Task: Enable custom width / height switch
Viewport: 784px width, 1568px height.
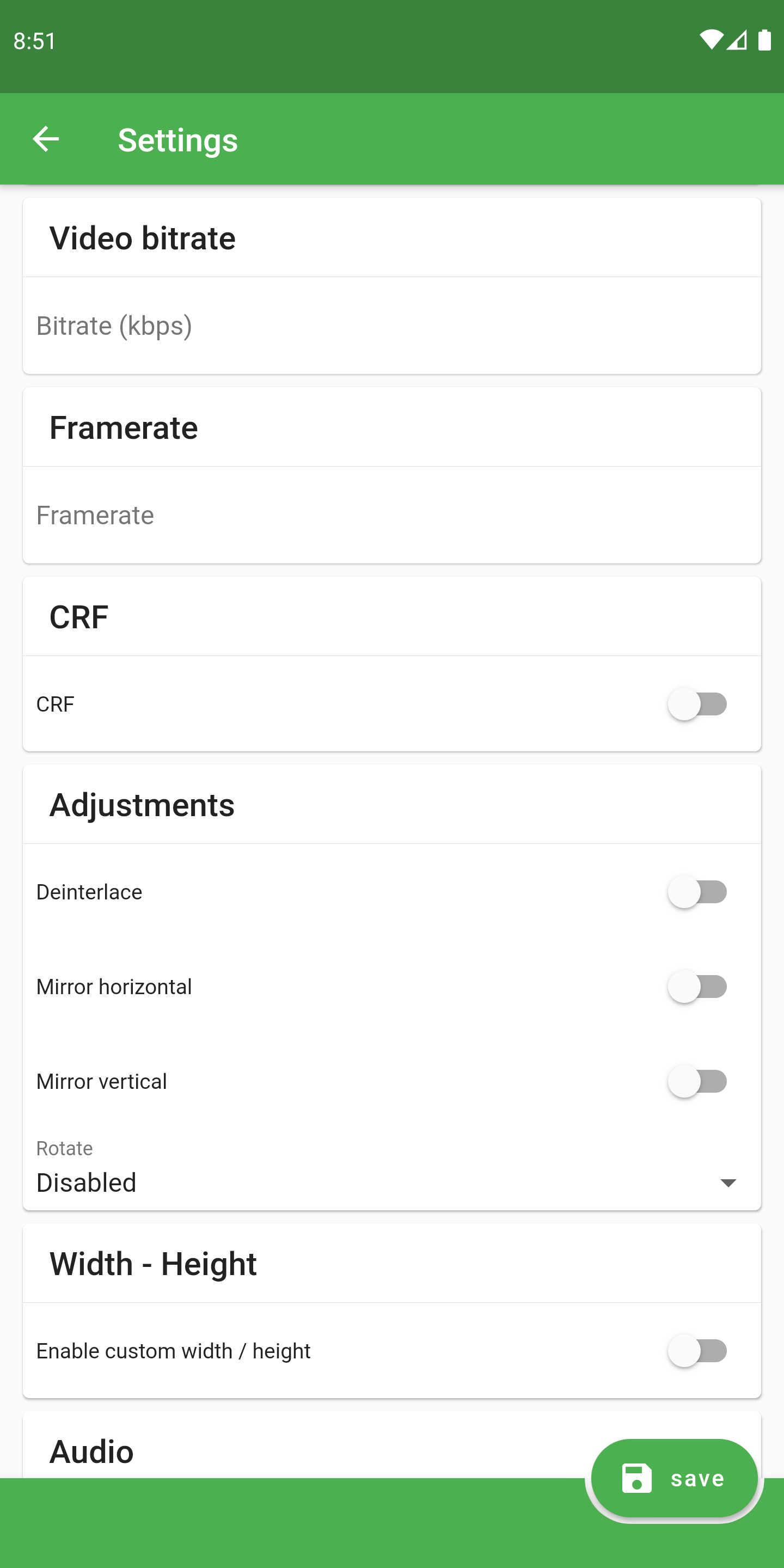Action: tap(697, 1351)
